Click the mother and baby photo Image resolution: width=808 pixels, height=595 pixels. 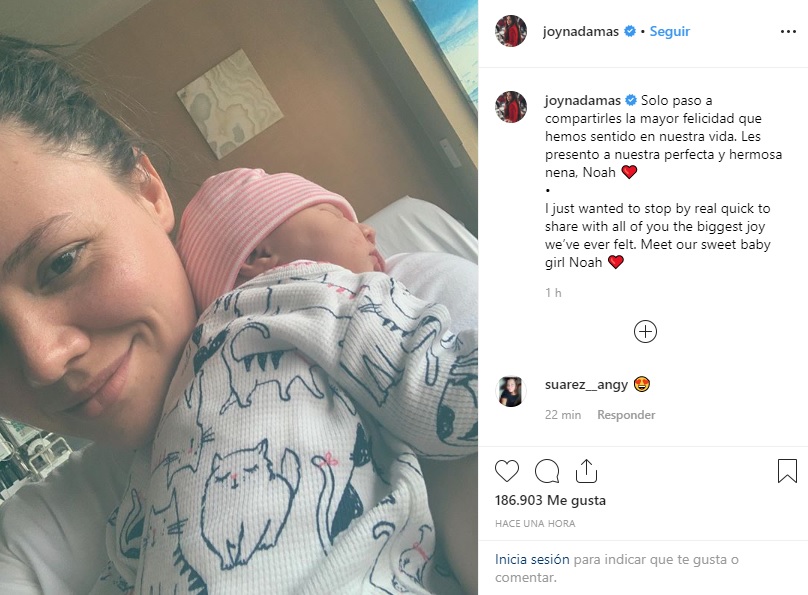pos(239,297)
